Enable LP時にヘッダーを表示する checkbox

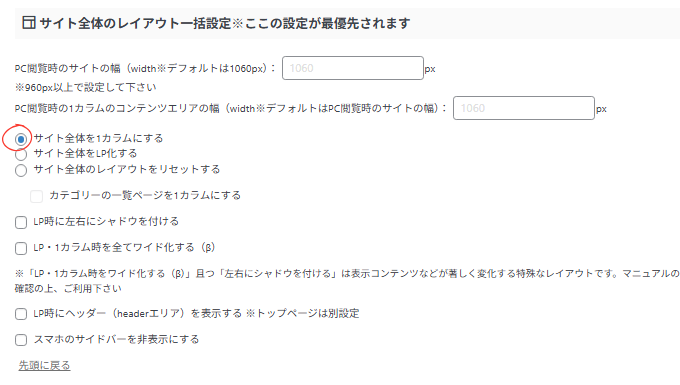point(21,314)
